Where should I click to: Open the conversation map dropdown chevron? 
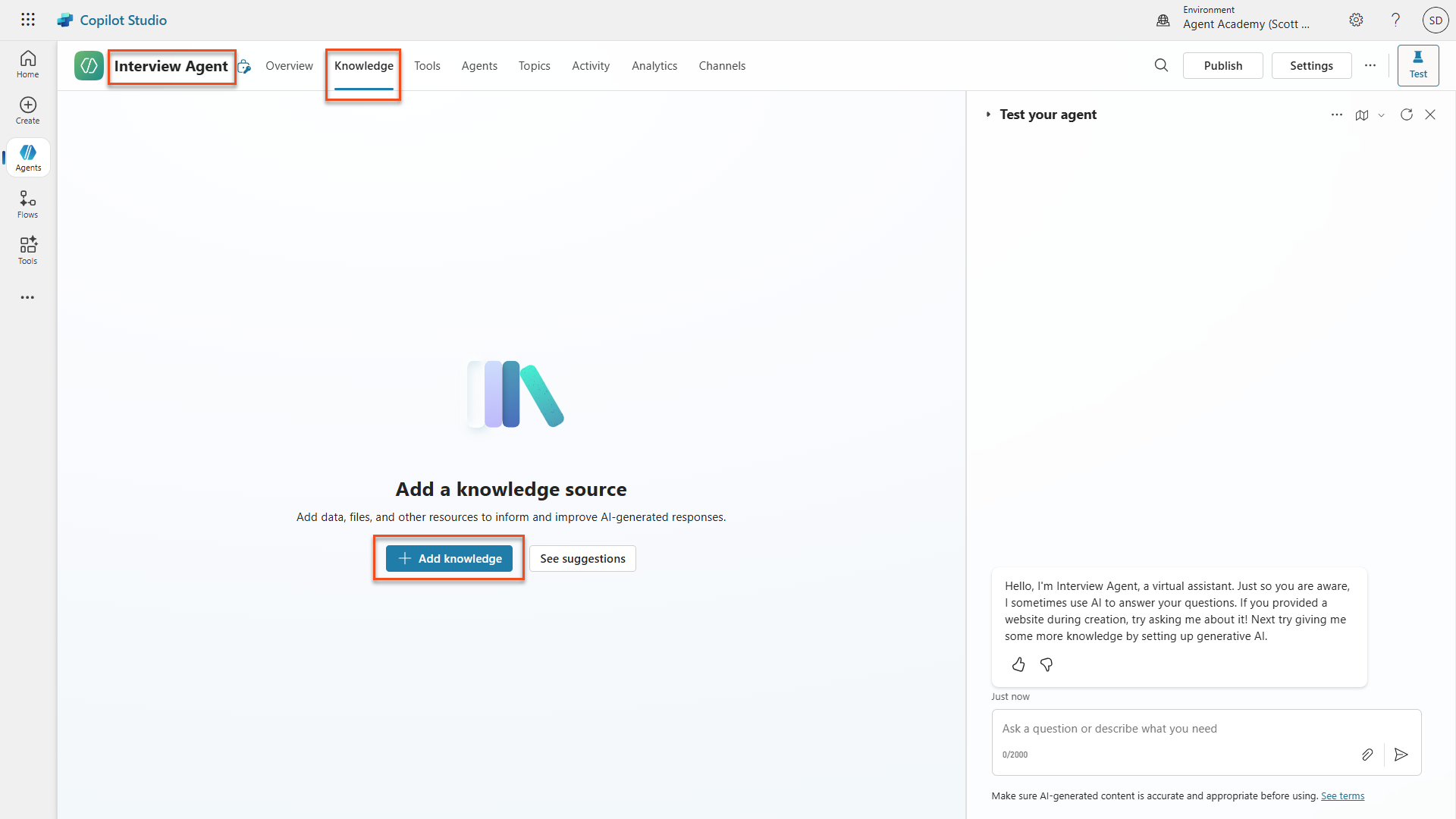[x=1382, y=115]
